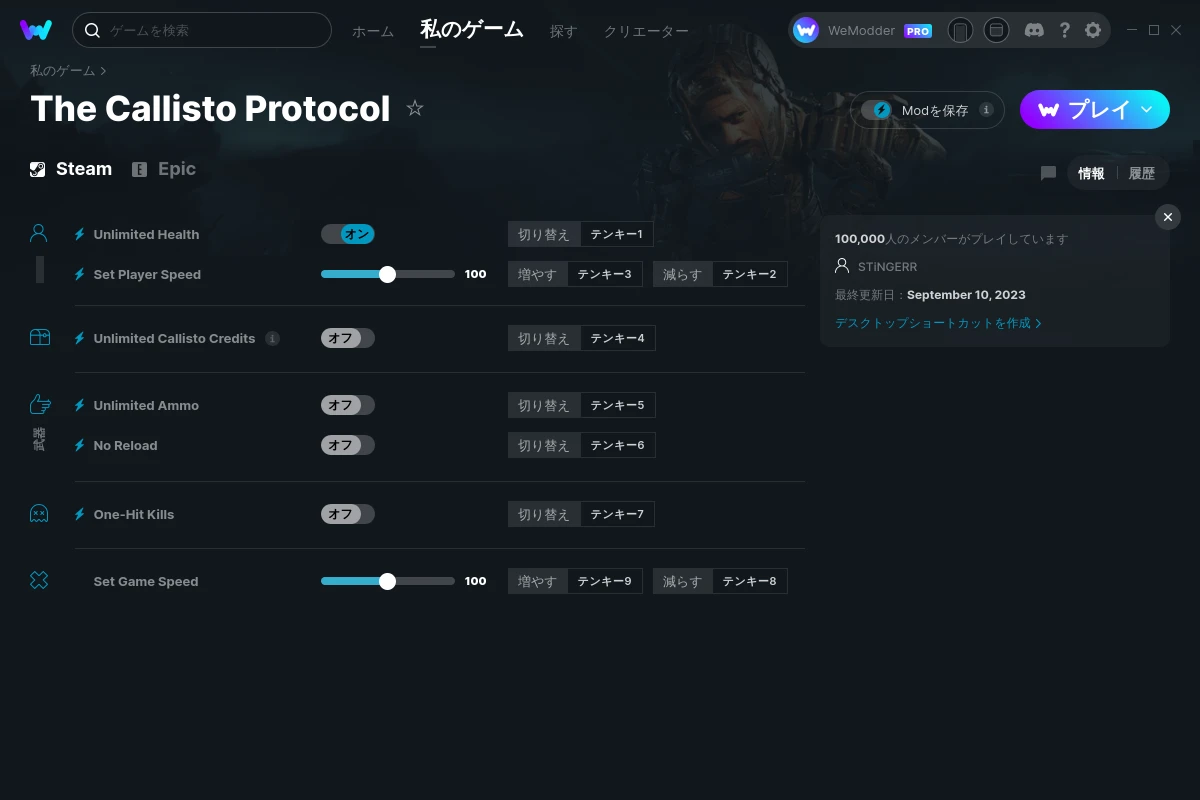Enable One-Hit Kills toggle
Screen dimensions: 1200x800
pyautogui.click(x=348, y=514)
